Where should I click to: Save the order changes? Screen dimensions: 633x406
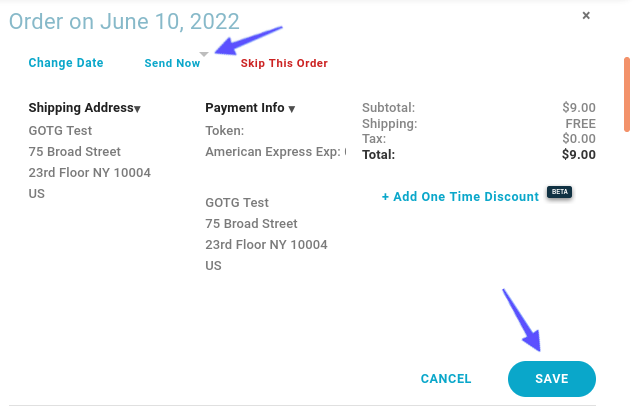[551, 379]
